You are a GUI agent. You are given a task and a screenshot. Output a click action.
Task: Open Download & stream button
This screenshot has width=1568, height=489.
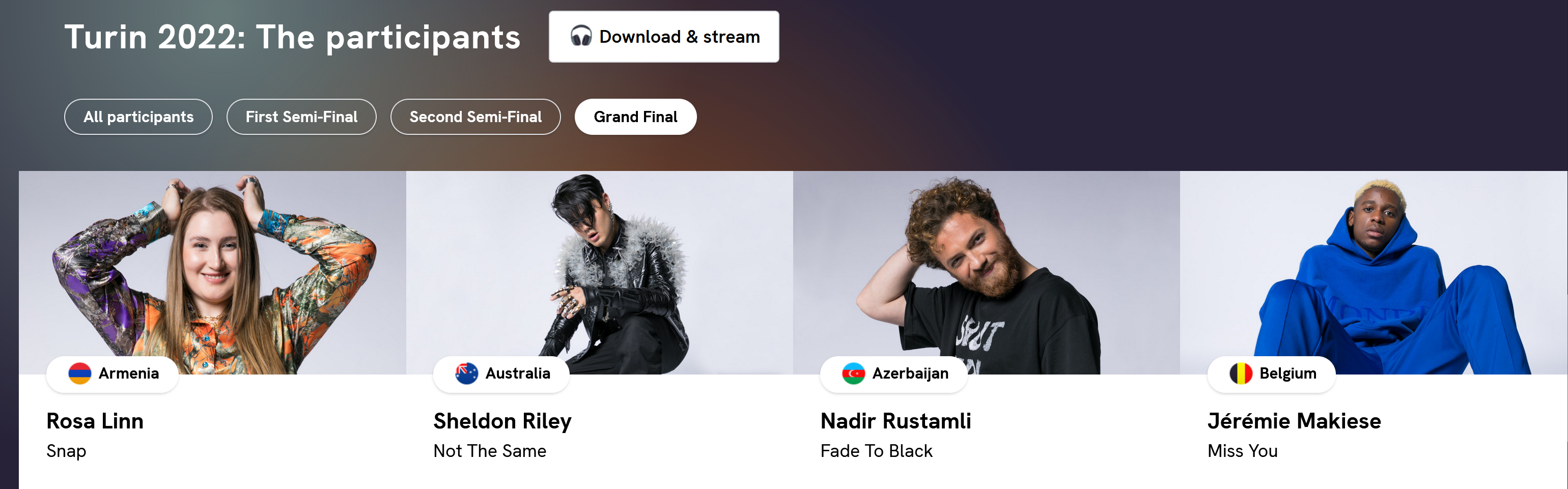pos(663,37)
